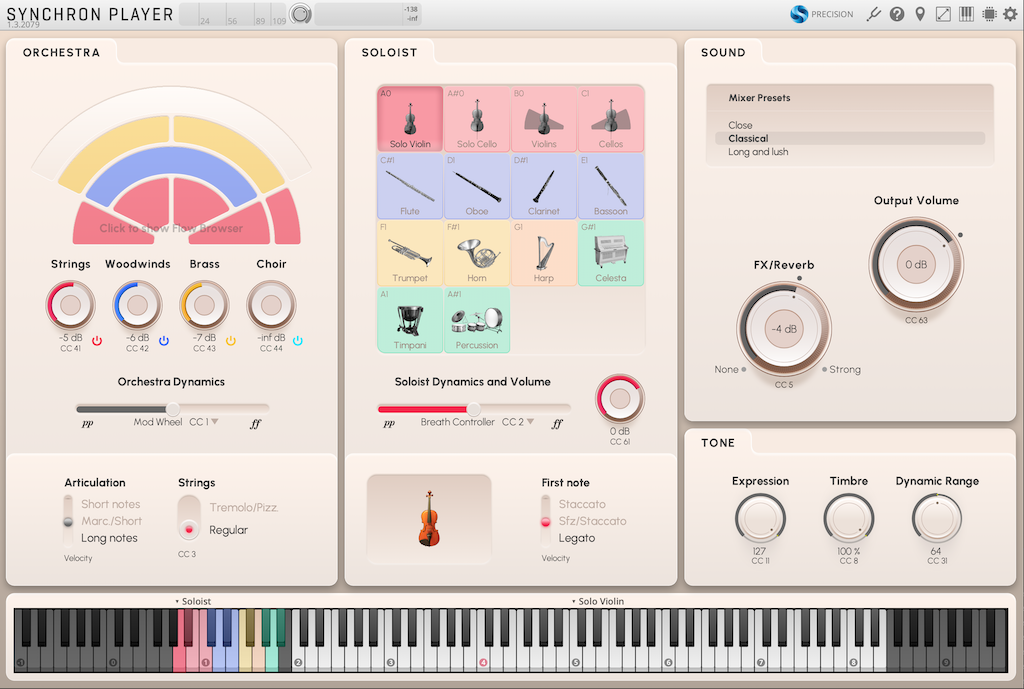Open the wrench tool icon in header

pos(873,14)
